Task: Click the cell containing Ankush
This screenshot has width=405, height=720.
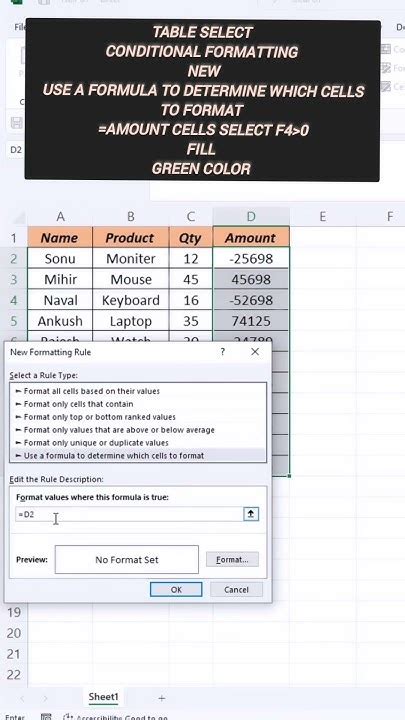Action: [x=60, y=321]
